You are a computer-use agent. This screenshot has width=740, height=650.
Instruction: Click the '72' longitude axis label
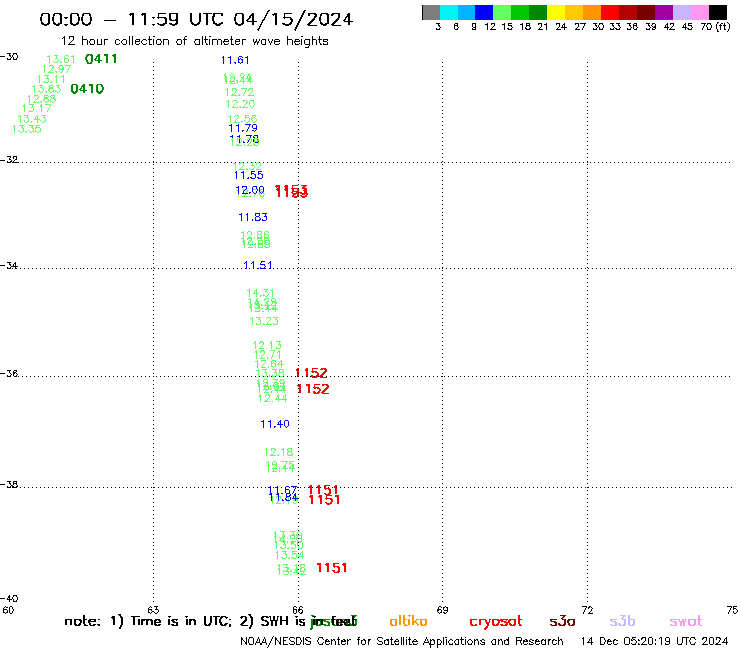pos(587,610)
